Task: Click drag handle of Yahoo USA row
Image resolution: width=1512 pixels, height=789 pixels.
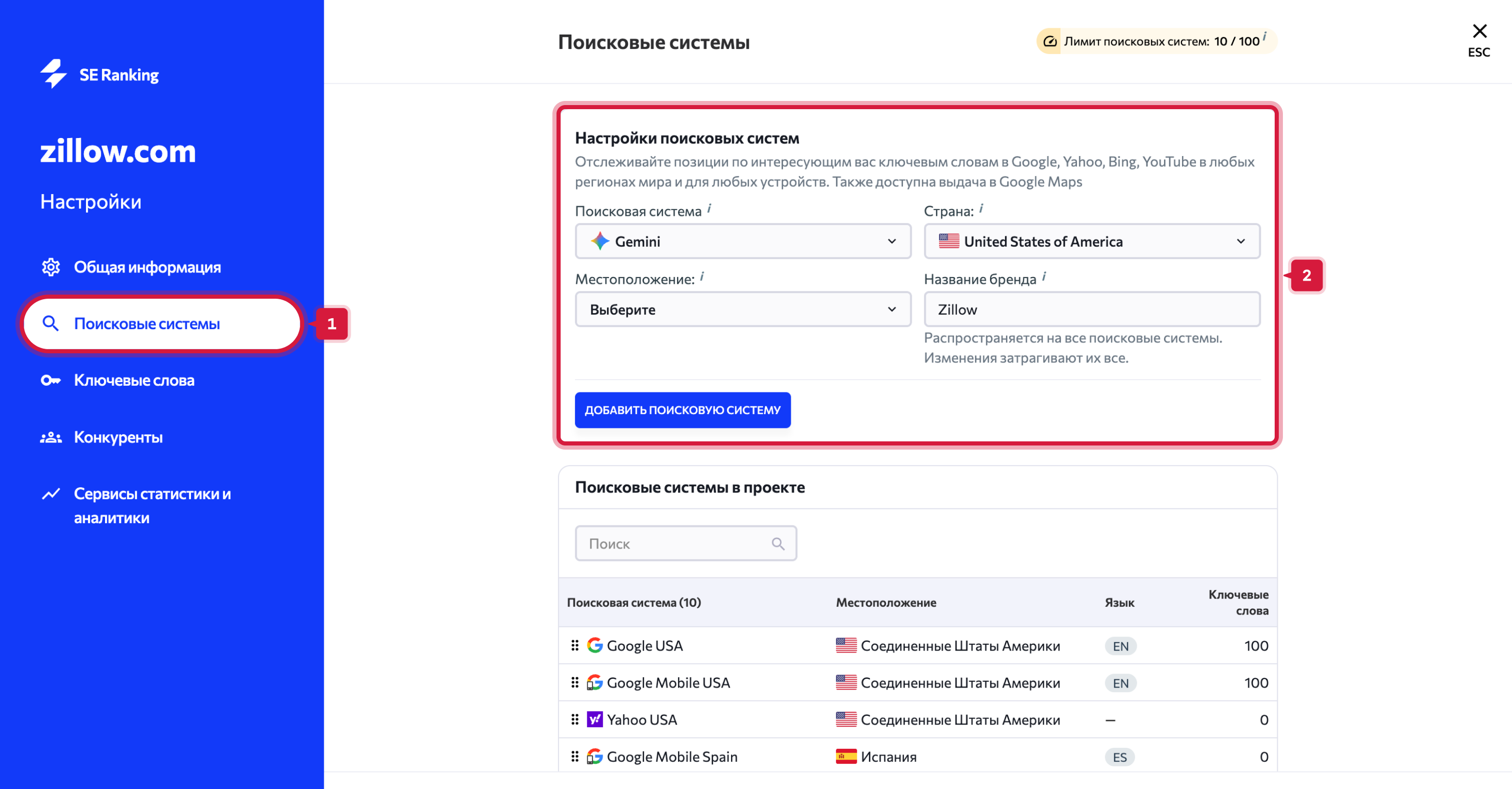Action: [x=575, y=719]
